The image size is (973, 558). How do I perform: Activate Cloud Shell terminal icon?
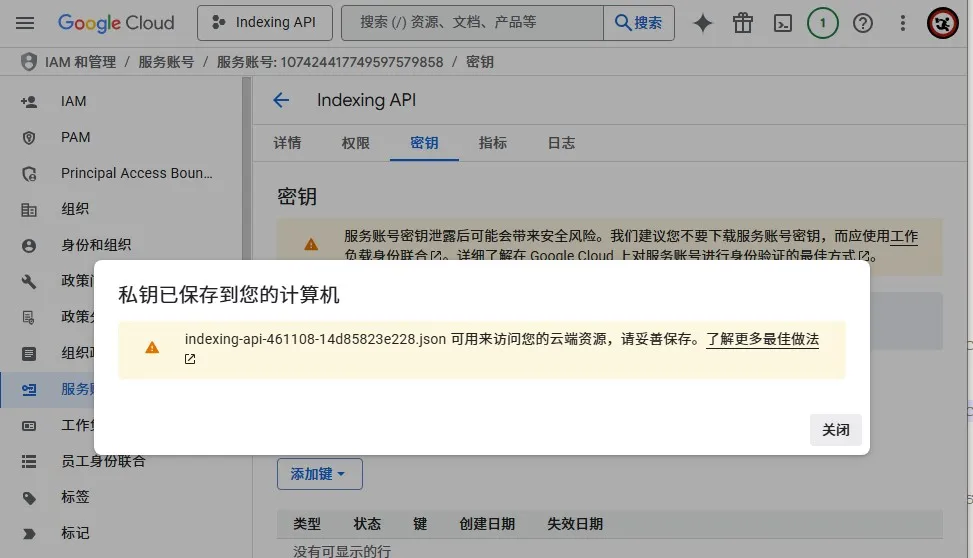click(x=782, y=23)
